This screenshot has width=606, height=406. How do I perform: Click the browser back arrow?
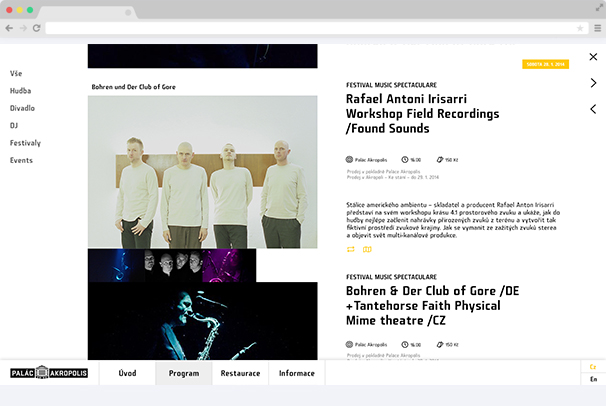[x=10, y=28]
